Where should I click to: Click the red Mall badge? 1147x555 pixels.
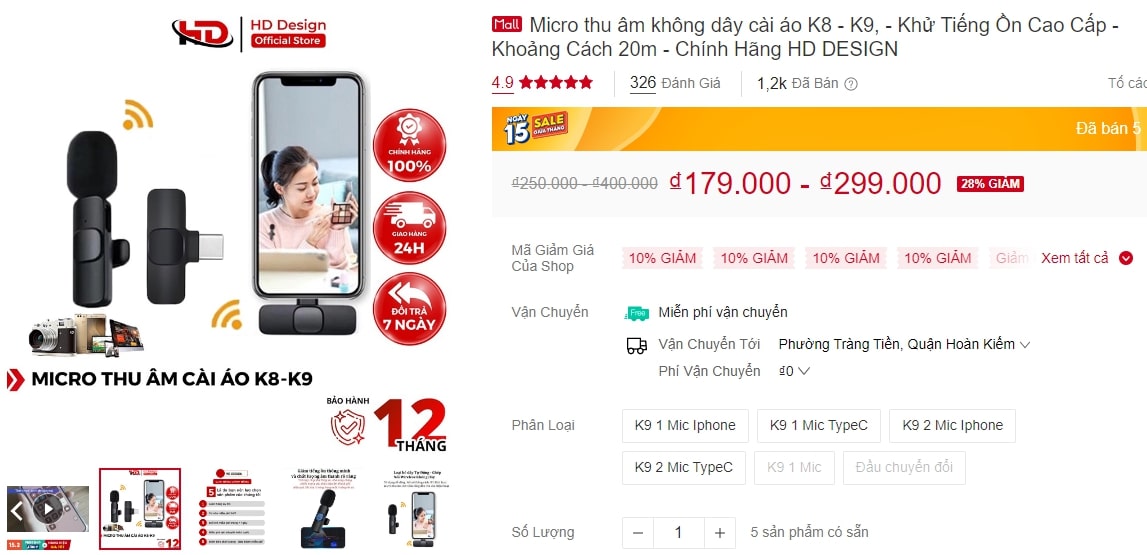507,24
